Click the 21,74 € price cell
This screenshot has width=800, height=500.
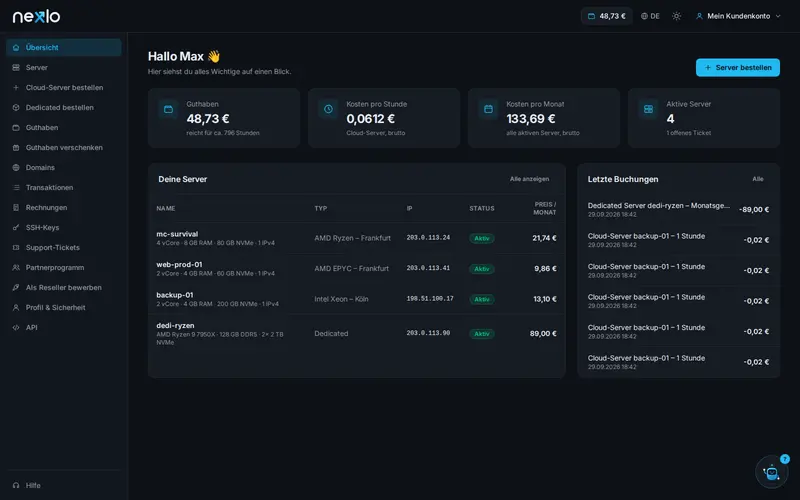click(544, 238)
